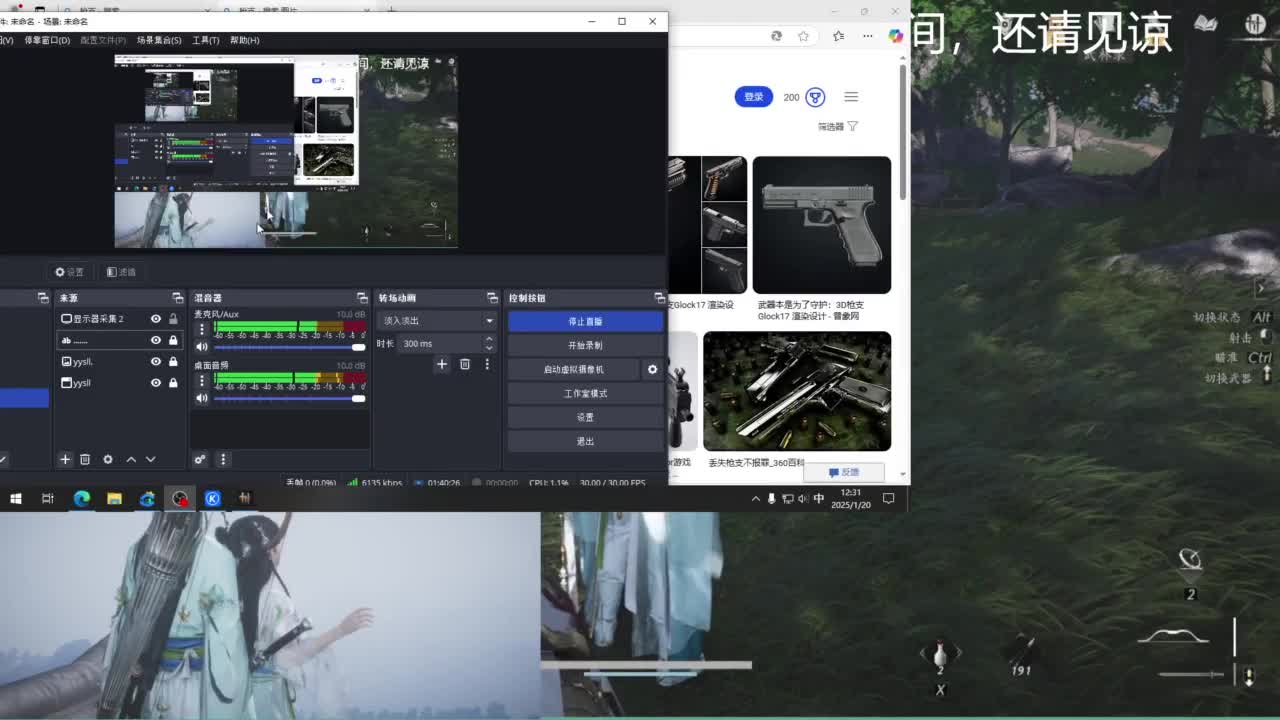This screenshot has width=1280, height=720.
Task: Mute the 麦克风/Aux audio channel
Action: (202, 347)
